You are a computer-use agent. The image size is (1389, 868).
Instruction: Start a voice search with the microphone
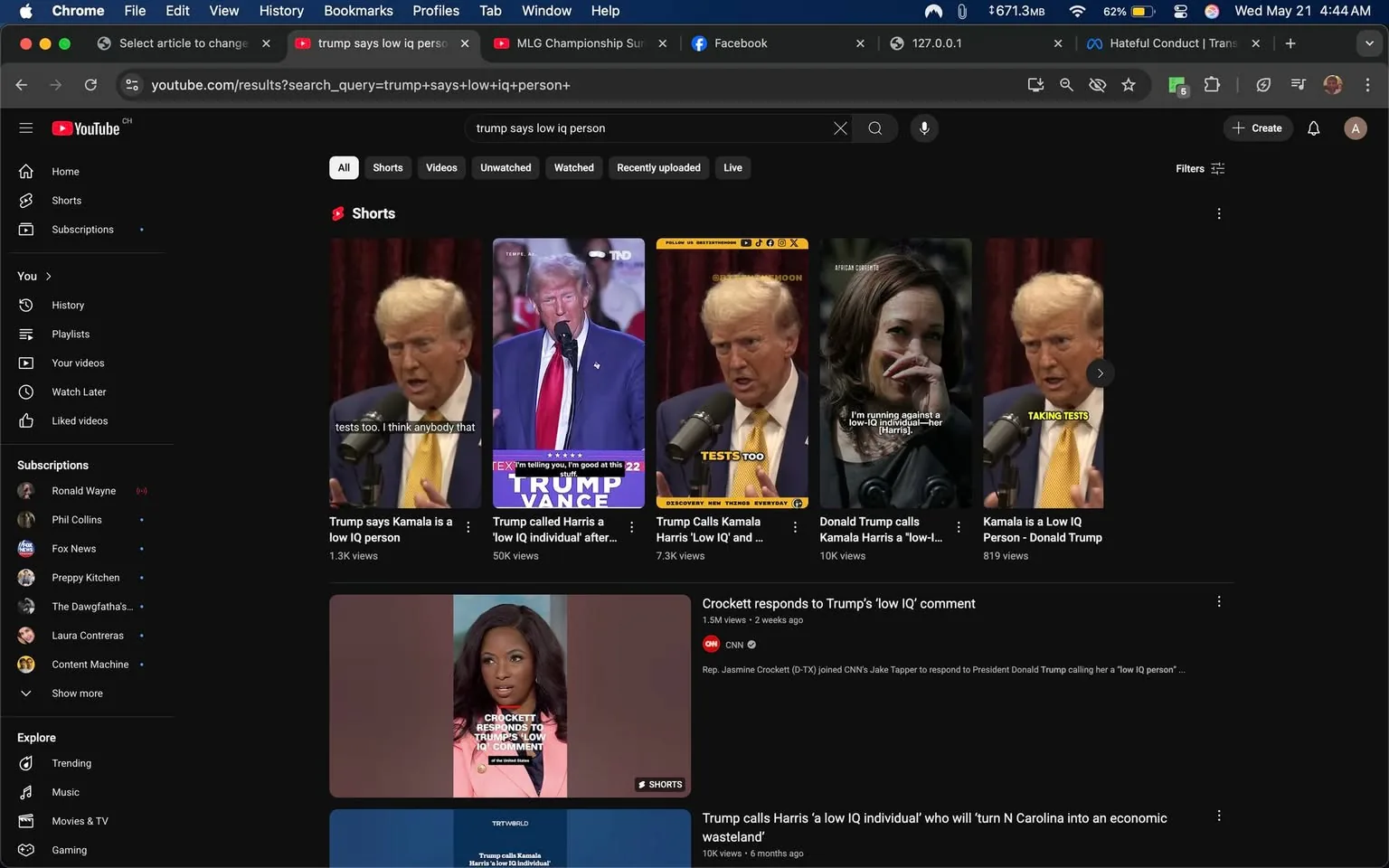[924, 127]
